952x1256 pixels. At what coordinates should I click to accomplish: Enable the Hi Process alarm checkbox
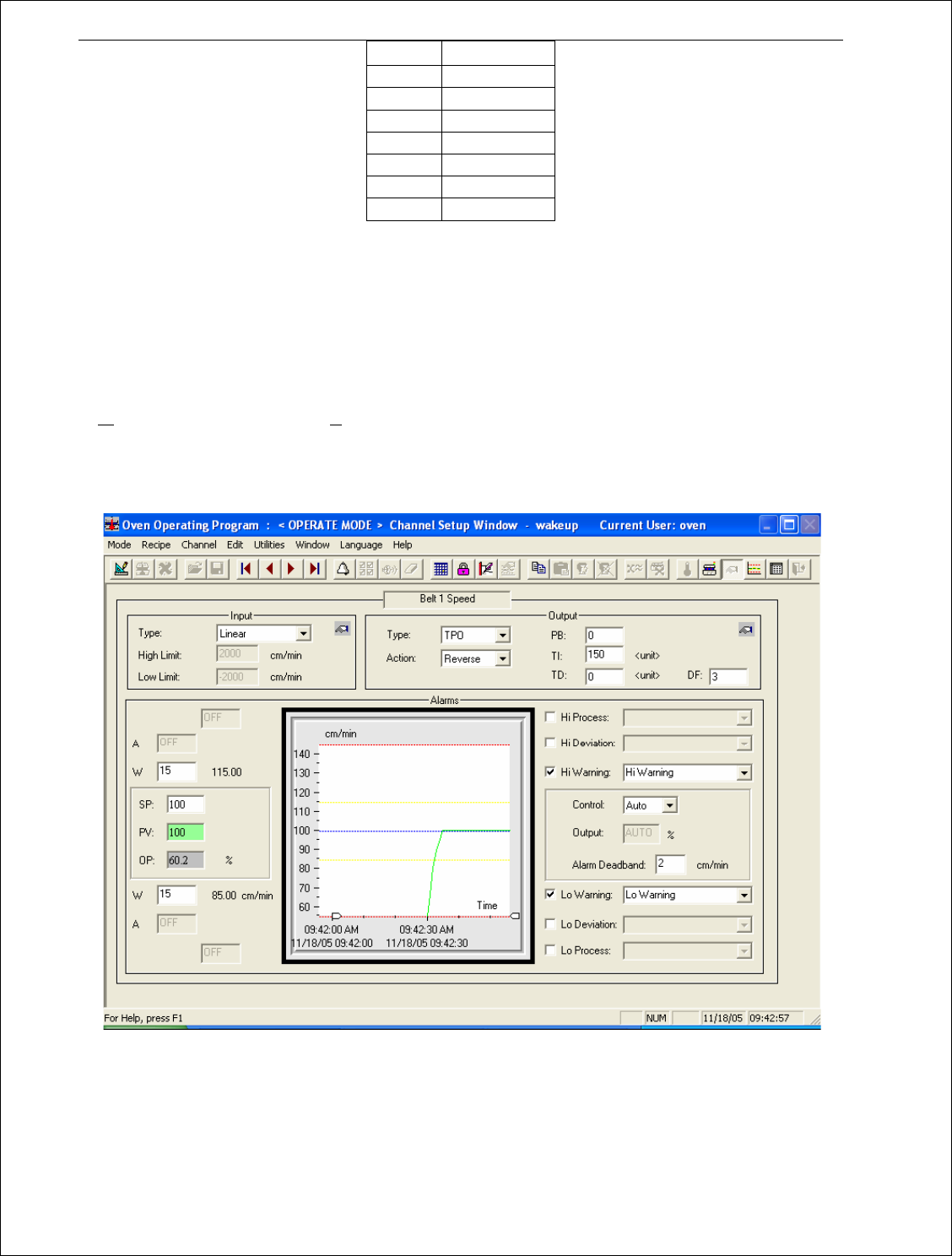(550, 717)
